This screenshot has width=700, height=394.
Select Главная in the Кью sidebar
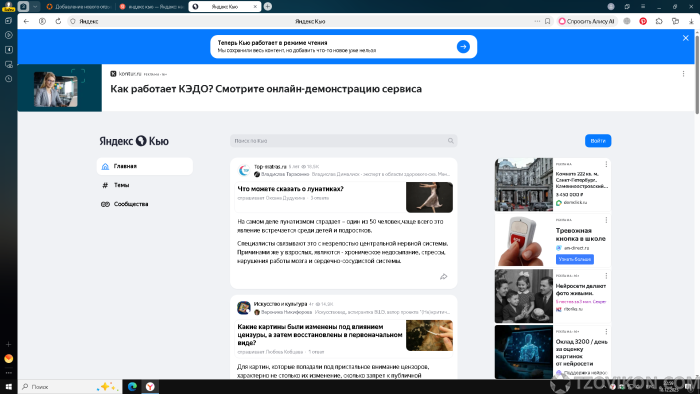[x=145, y=166]
